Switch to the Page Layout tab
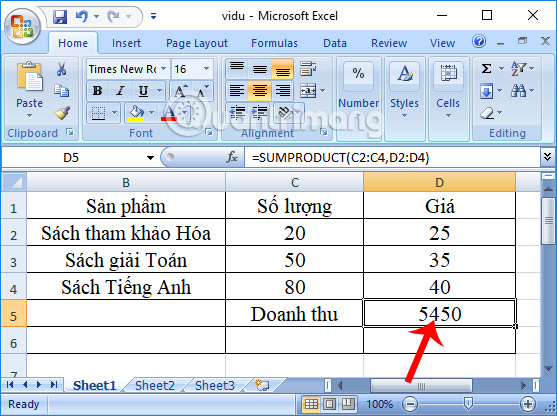This screenshot has height=416, width=557. [x=197, y=43]
